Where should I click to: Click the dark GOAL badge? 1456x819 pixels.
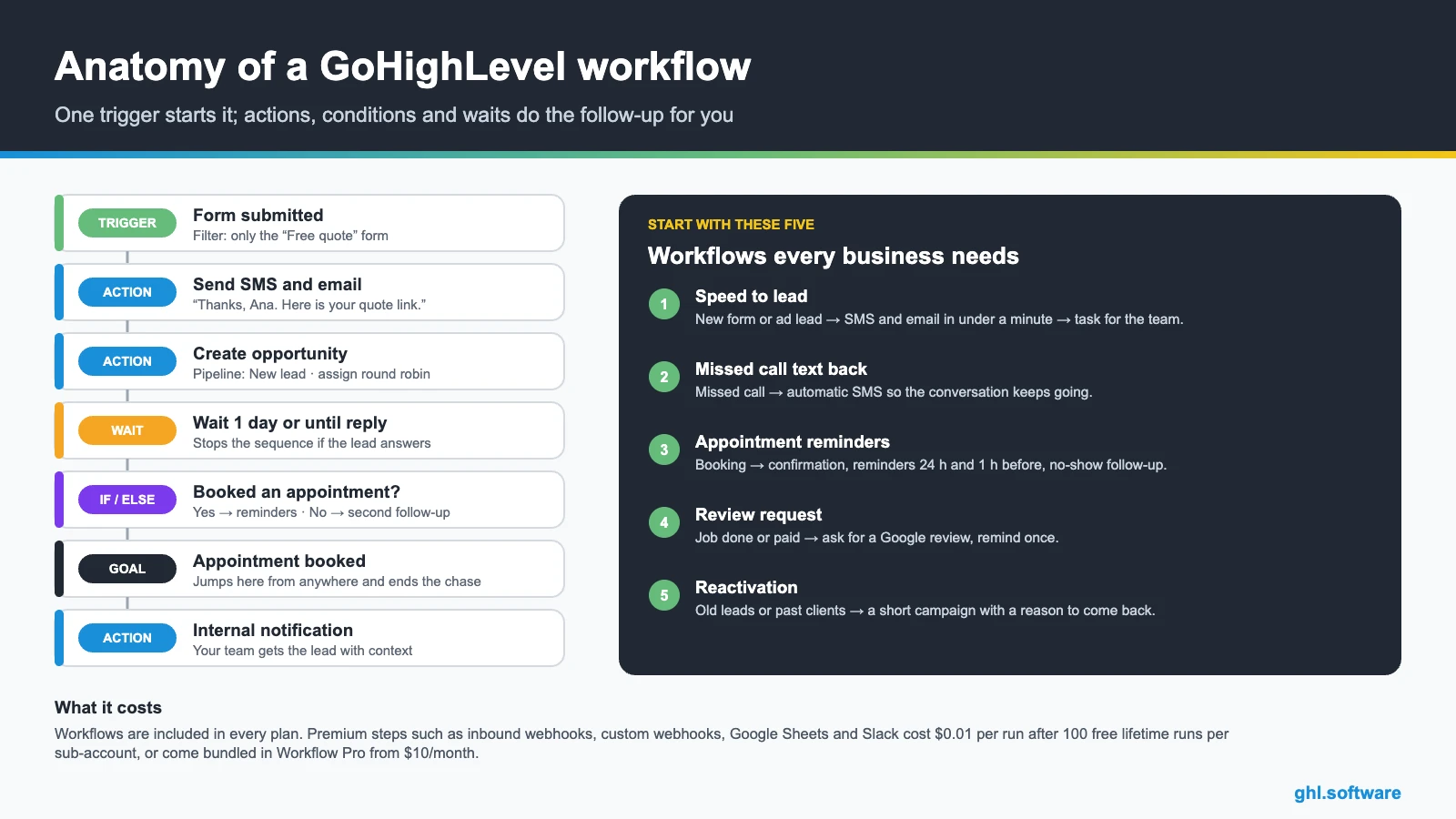[127, 569]
